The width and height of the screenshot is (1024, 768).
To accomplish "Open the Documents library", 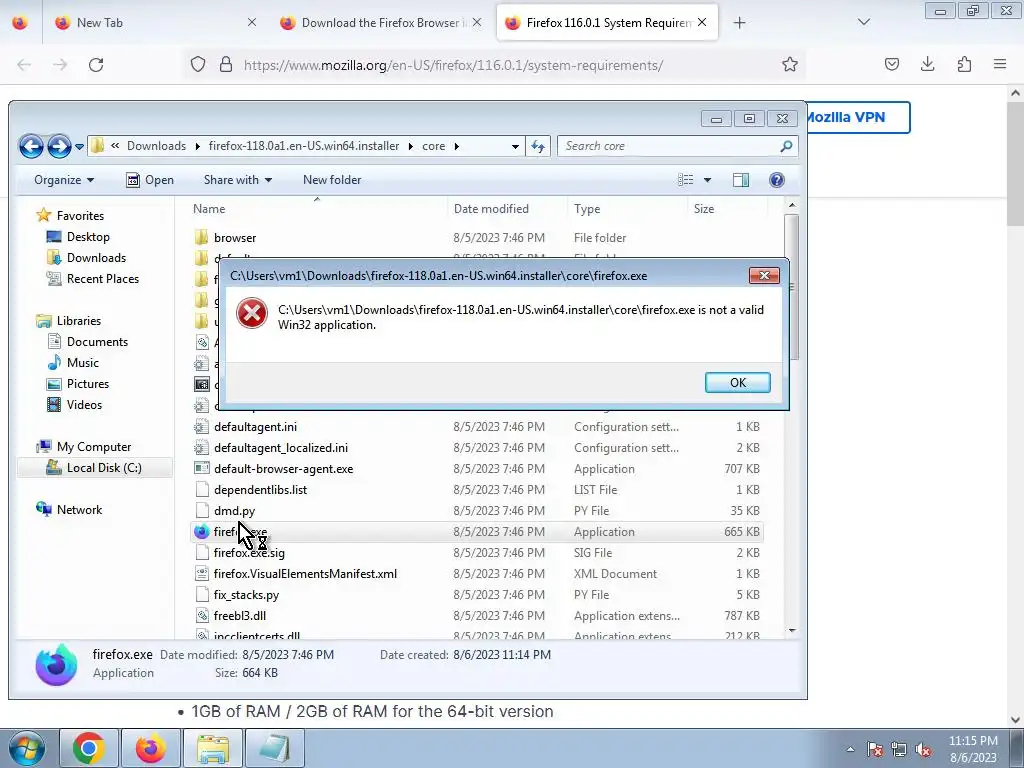I will 97,342.
